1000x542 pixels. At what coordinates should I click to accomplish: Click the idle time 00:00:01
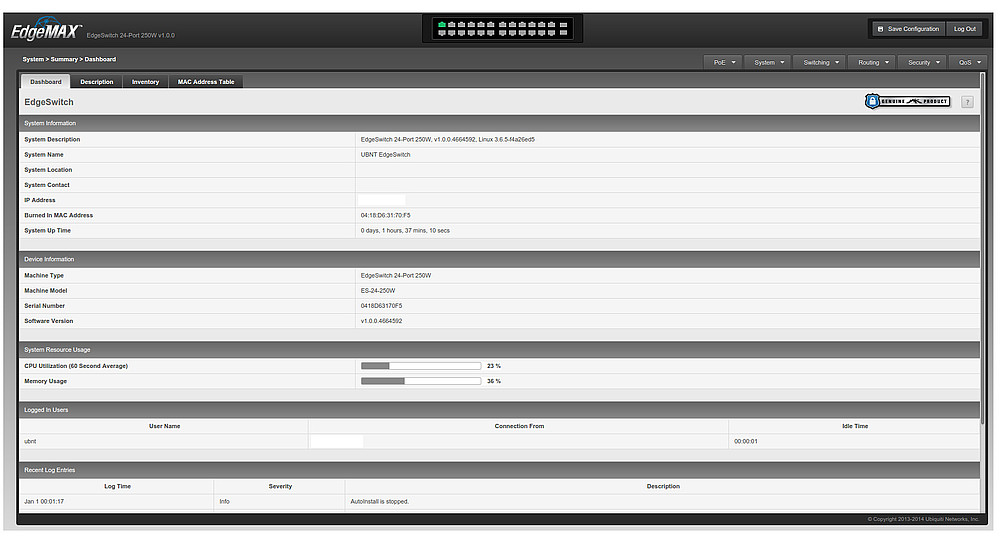click(x=746, y=441)
